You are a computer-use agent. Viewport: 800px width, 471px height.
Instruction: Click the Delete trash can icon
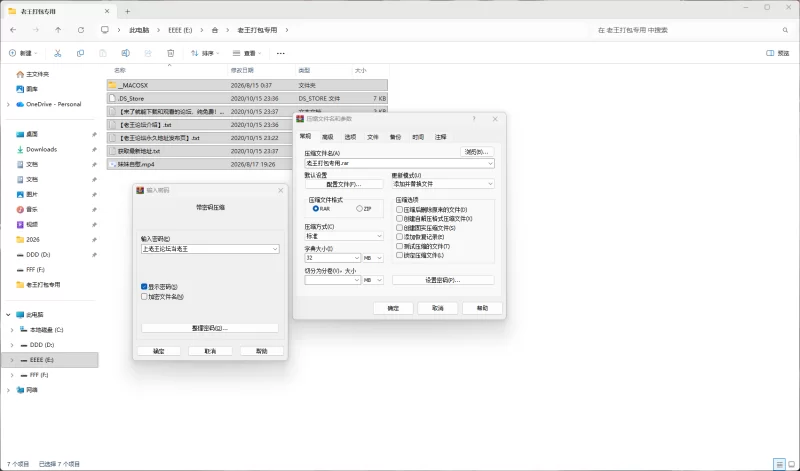(x=170, y=53)
